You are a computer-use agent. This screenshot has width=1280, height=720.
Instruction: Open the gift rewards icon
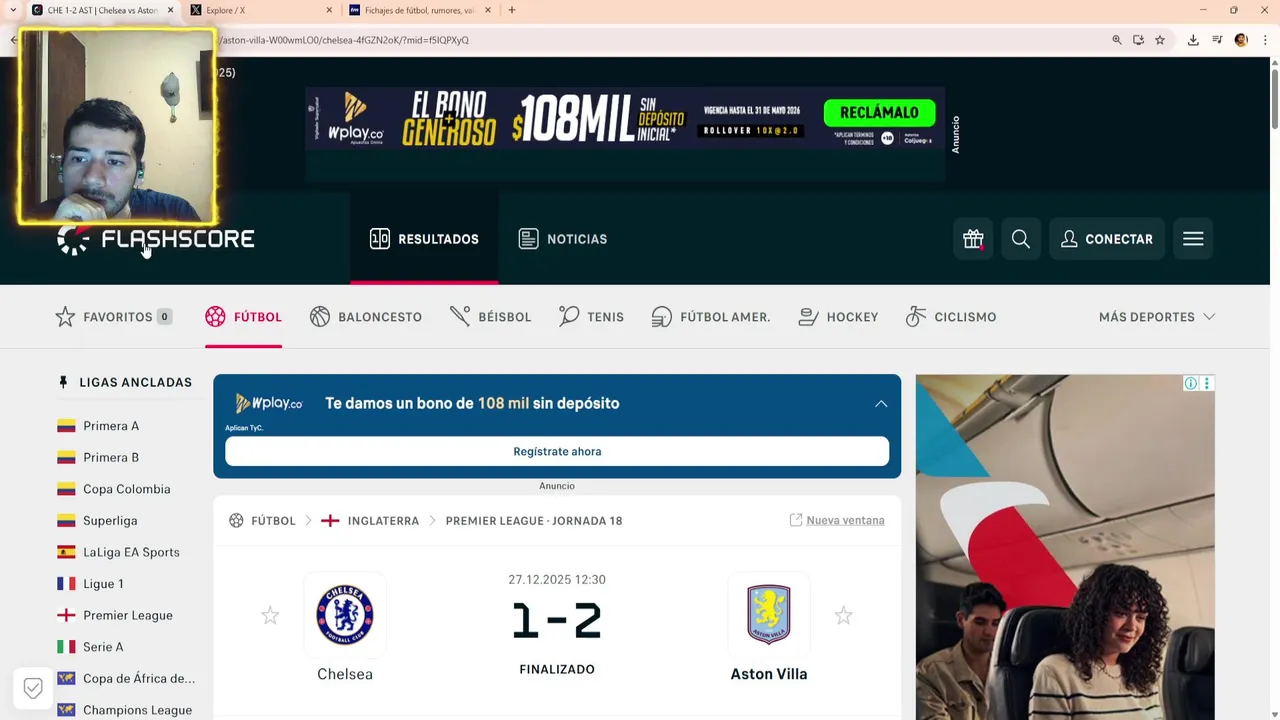pyautogui.click(x=973, y=239)
